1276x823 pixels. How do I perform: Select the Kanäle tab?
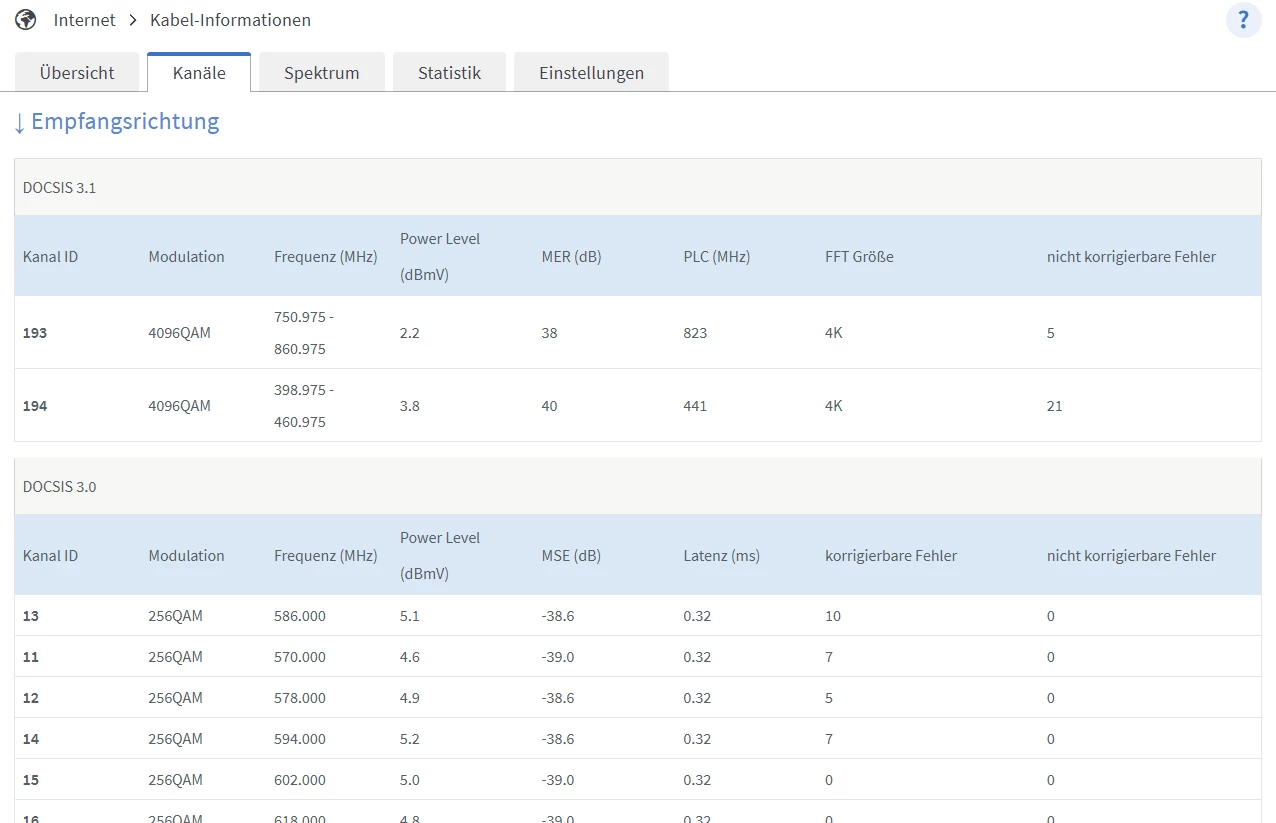(199, 73)
